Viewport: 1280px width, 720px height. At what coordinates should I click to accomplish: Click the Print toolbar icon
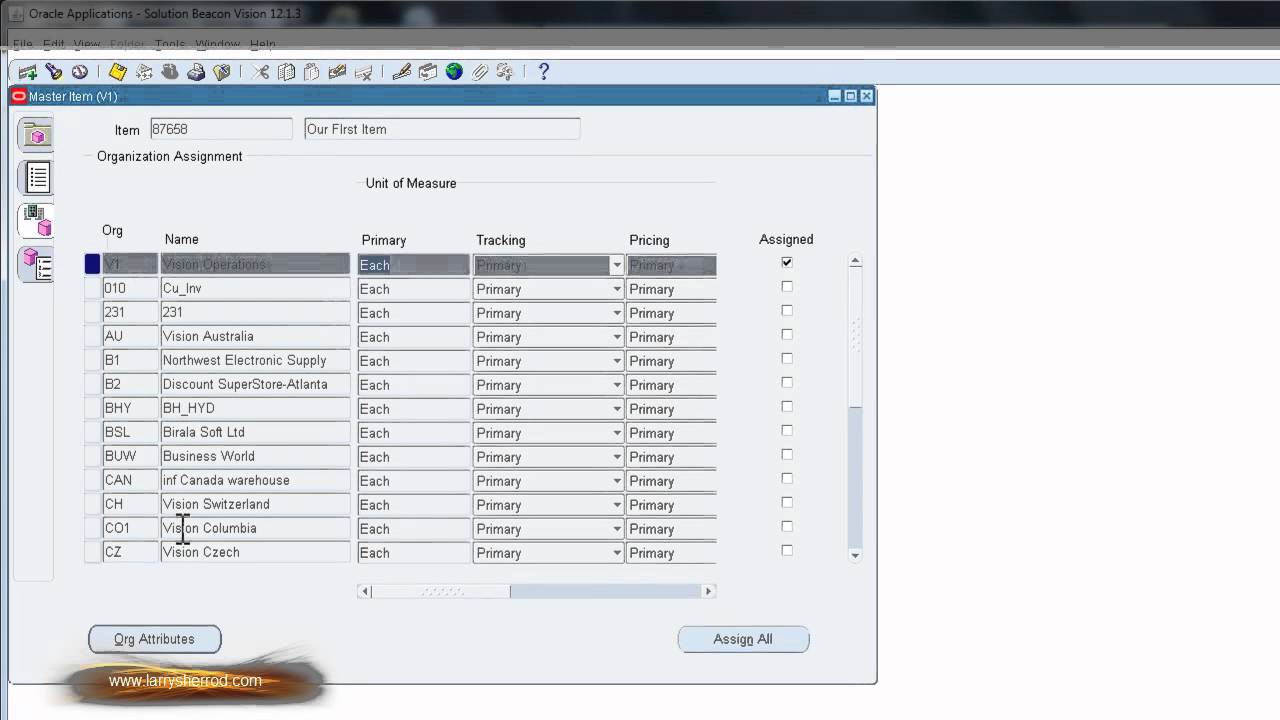pos(196,72)
